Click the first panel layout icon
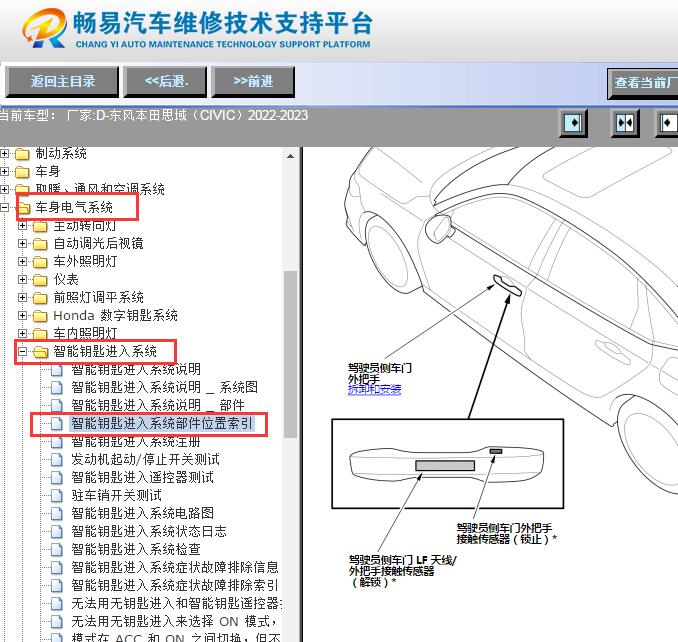Image resolution: width=678 pixels, height=642 pixels. pyautogui.click(x=573, y=123)
